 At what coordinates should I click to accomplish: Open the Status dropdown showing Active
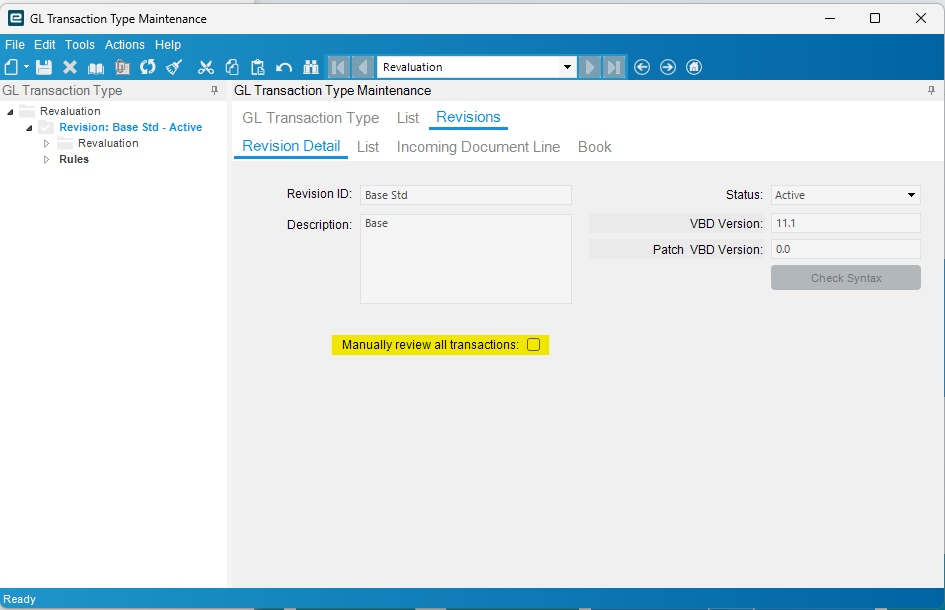(911, 195)
